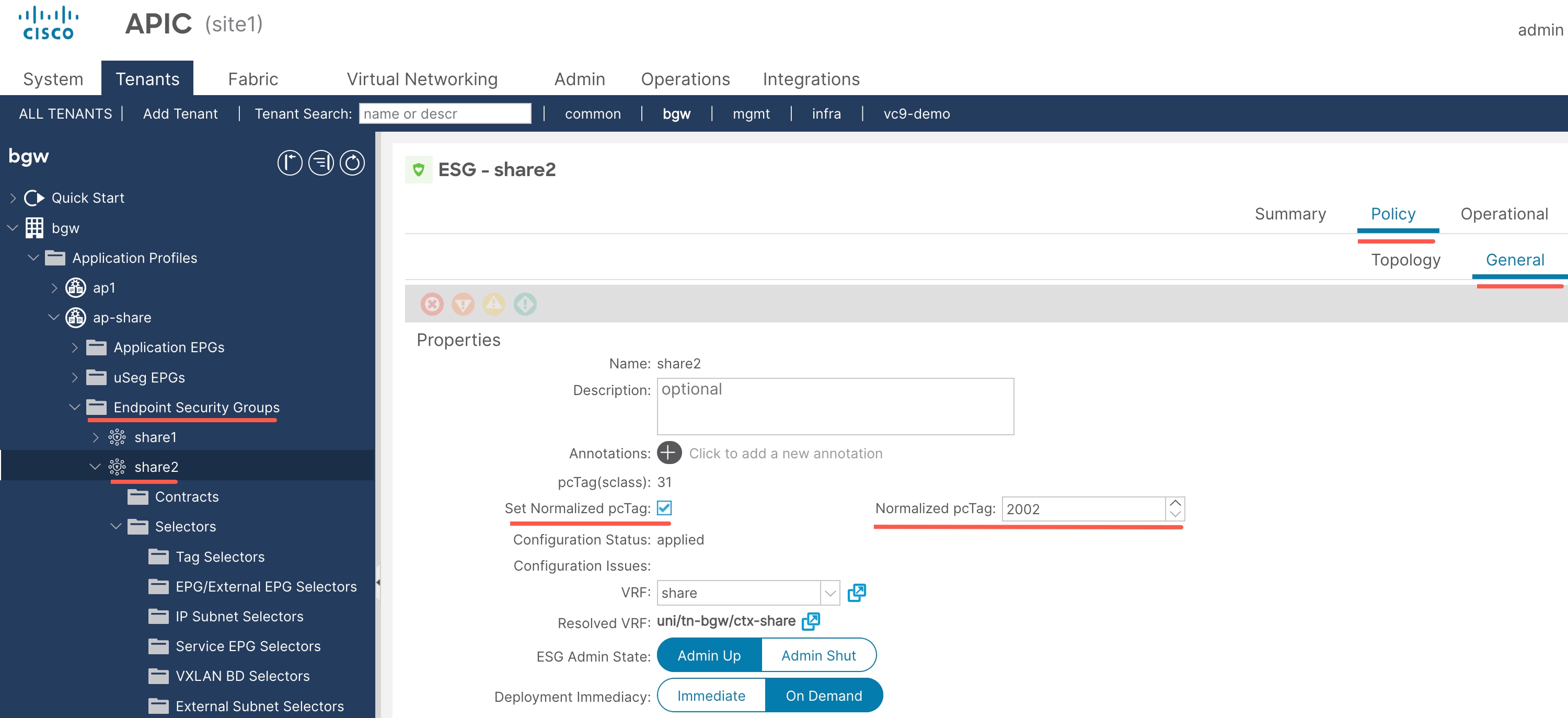The height and width of the screenshot is (718, 1568).
Task: Open the mgmt tenant
Action: 751,113
